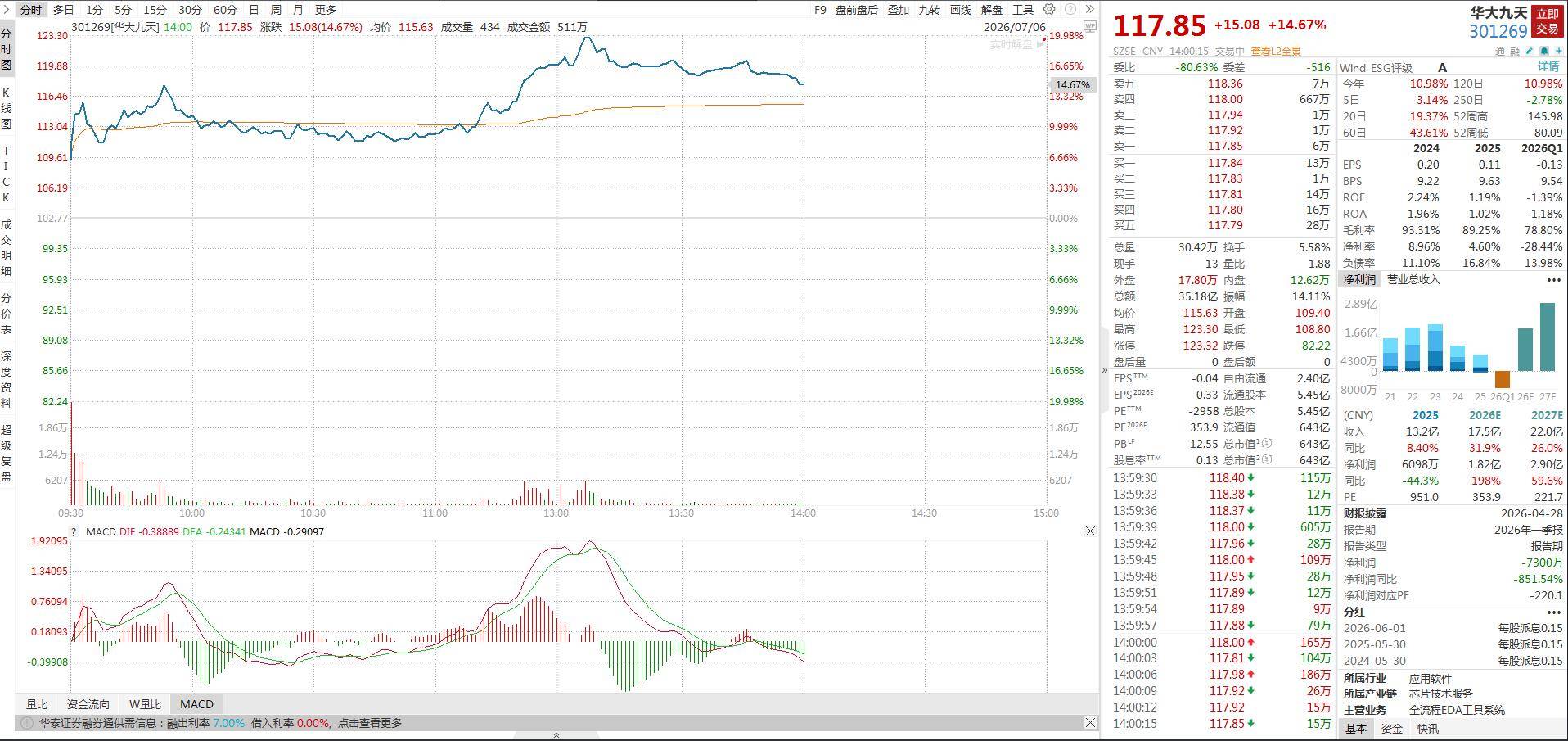
Task: Click the bell alert icon near stock code
Action: (1544, 51)
